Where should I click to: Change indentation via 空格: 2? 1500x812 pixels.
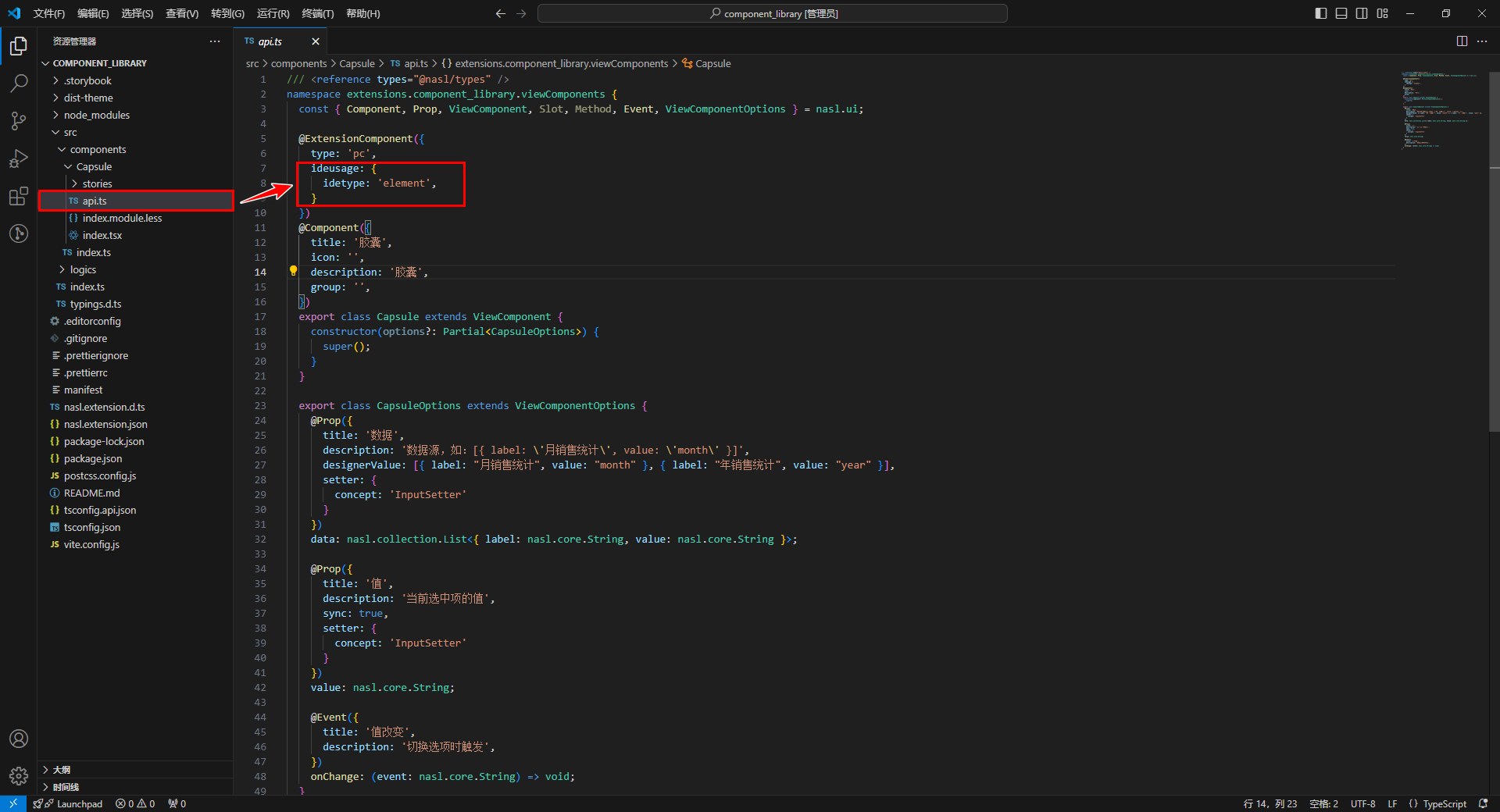coord(1323,803)
